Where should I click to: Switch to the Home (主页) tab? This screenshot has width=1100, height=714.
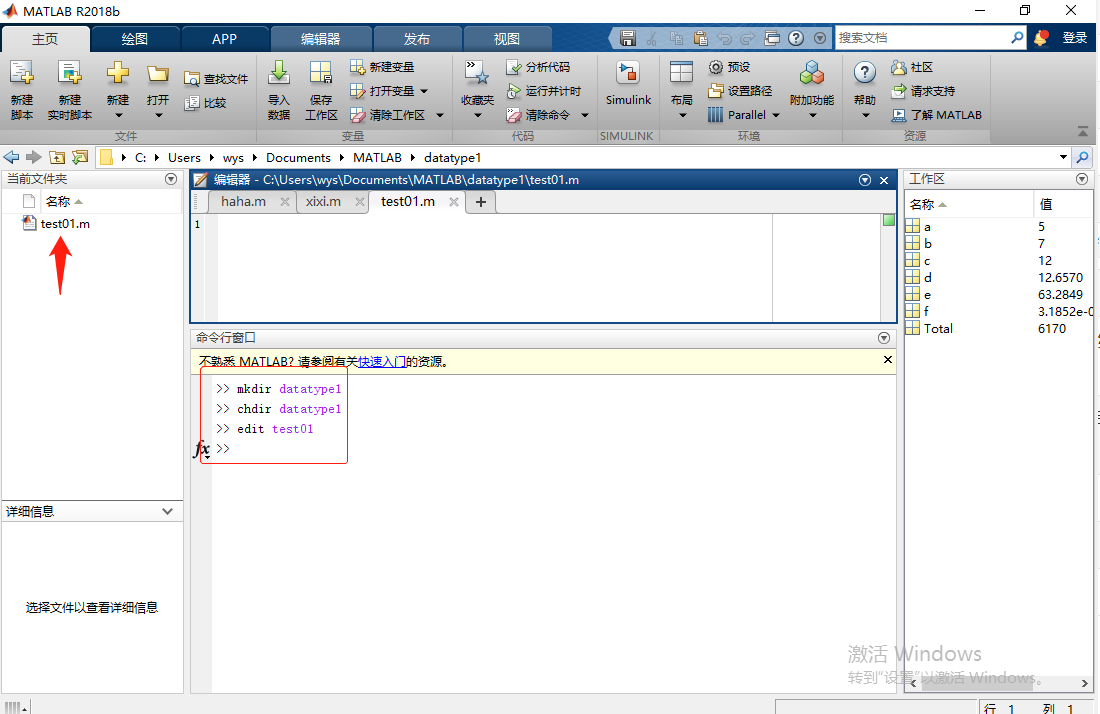click(x=45, y=39)
